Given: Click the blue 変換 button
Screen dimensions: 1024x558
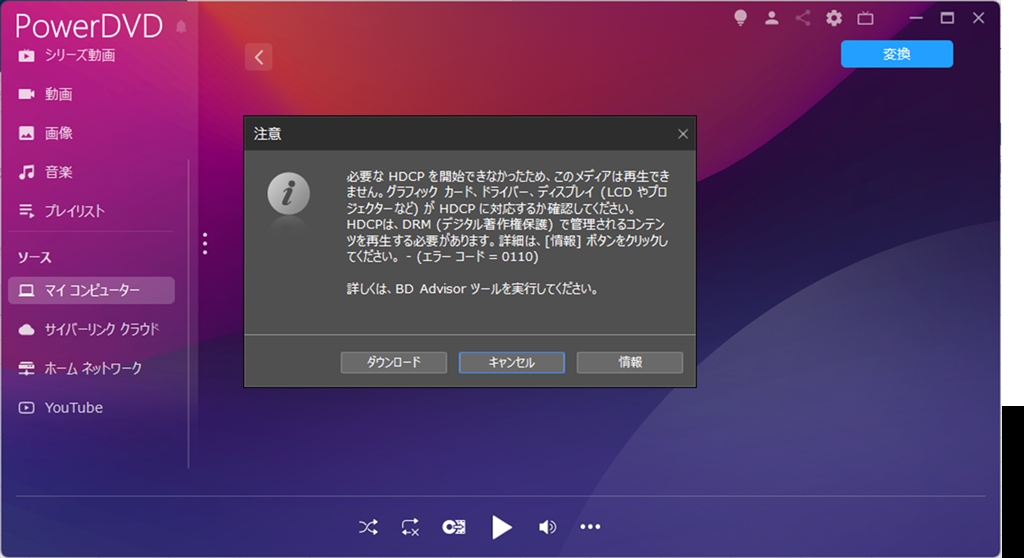Looking at the screenshot, I should click(x=897, y=54).
